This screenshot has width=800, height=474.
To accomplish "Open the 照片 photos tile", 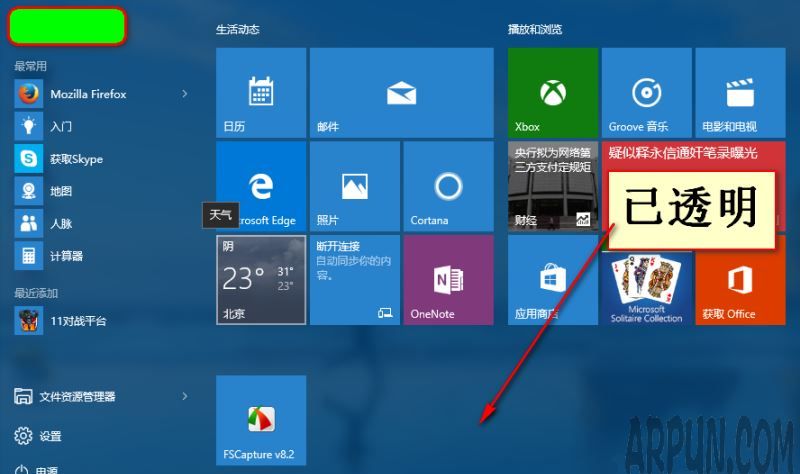I will point(355,186).
